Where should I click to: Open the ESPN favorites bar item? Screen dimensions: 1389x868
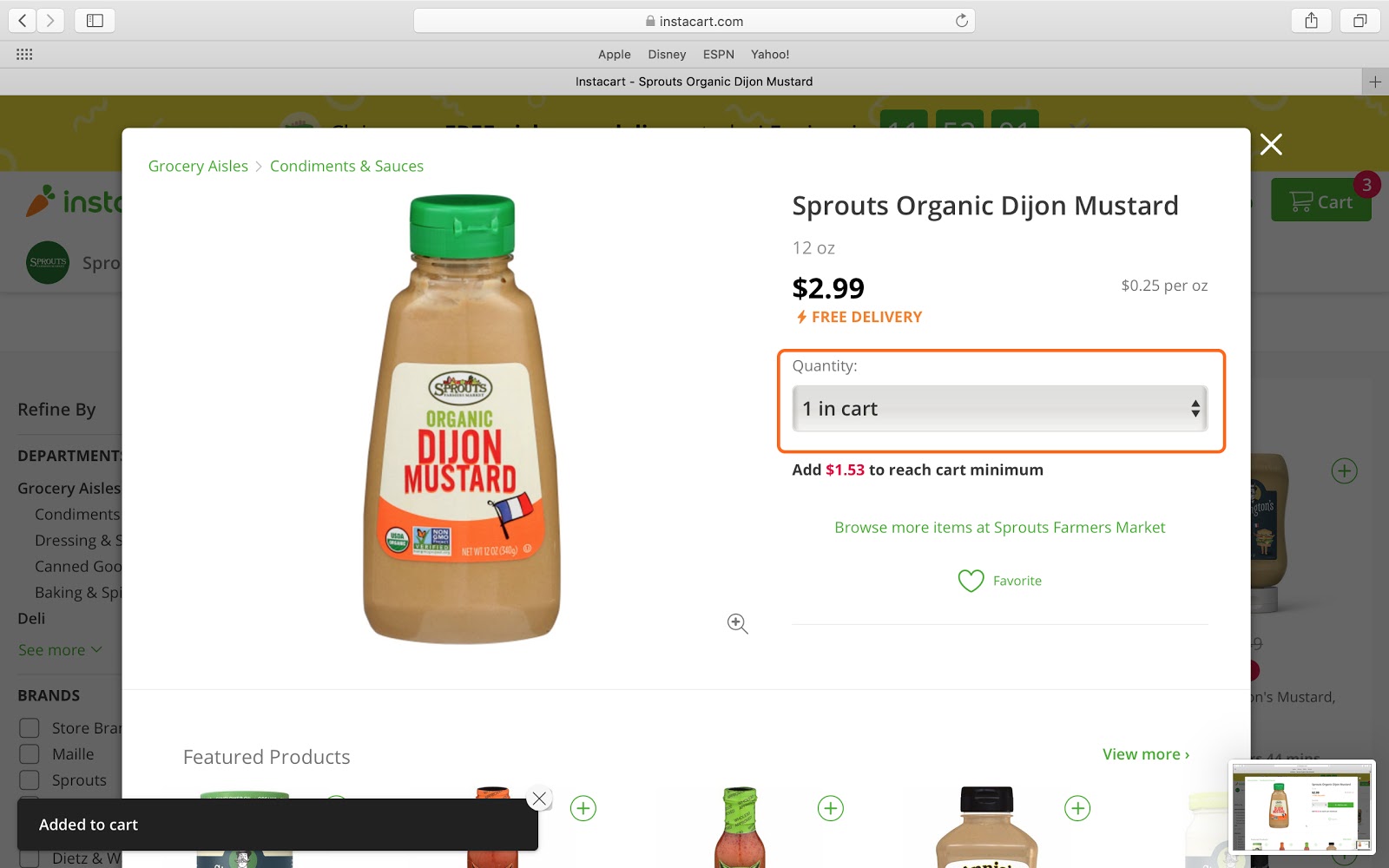pyautogui.click(x=718, y=55)
